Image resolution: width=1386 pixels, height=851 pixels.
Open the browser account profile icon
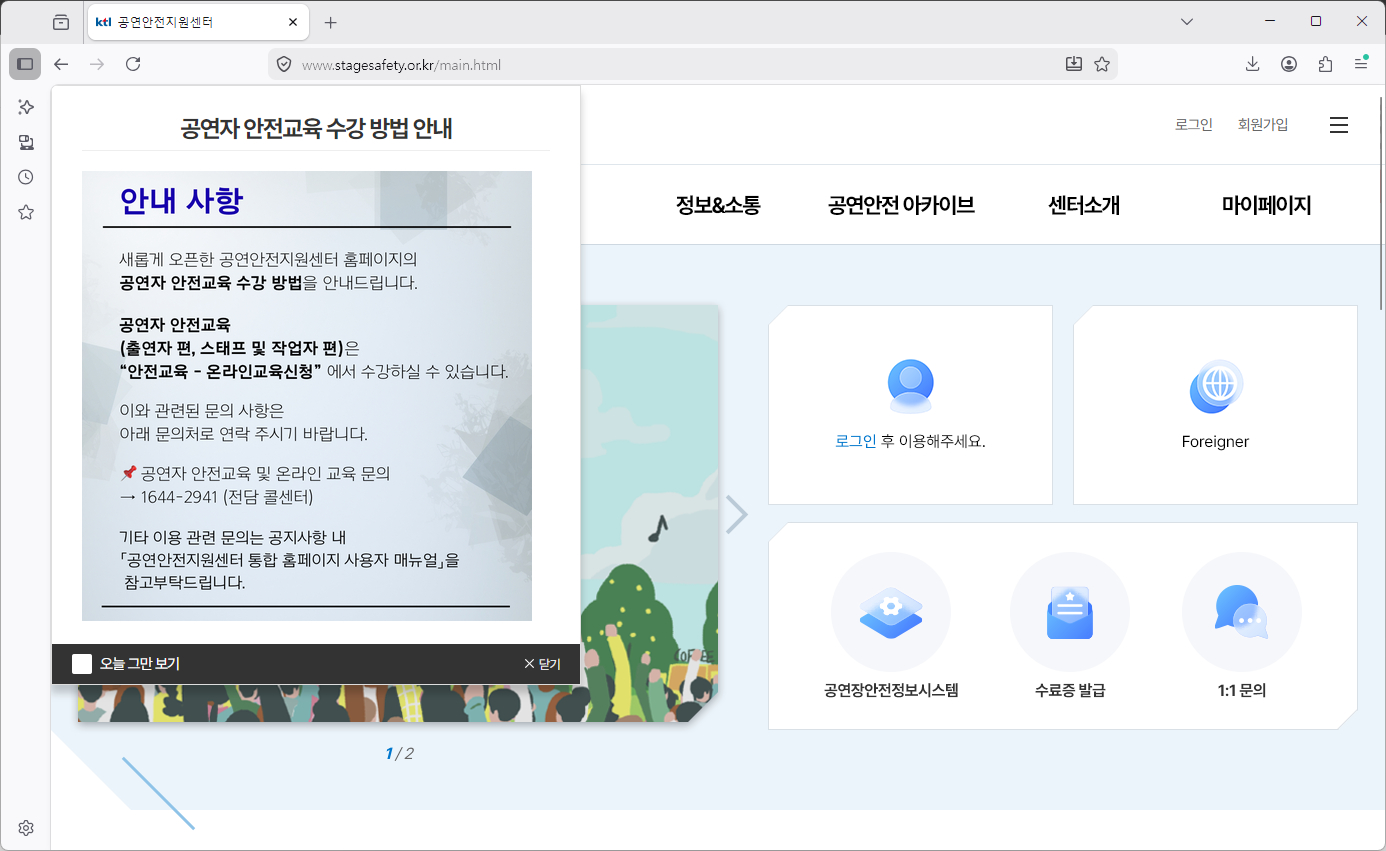point(1289,64)
